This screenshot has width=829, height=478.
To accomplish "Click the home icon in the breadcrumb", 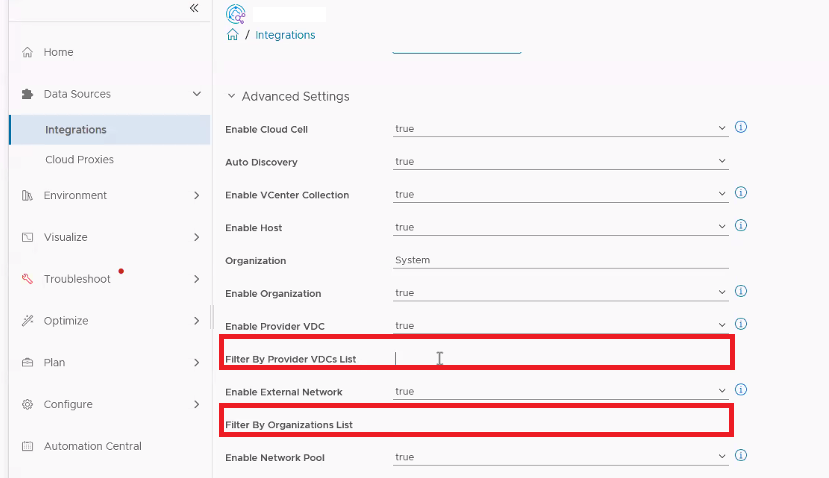I will click(x=232, y=35).
